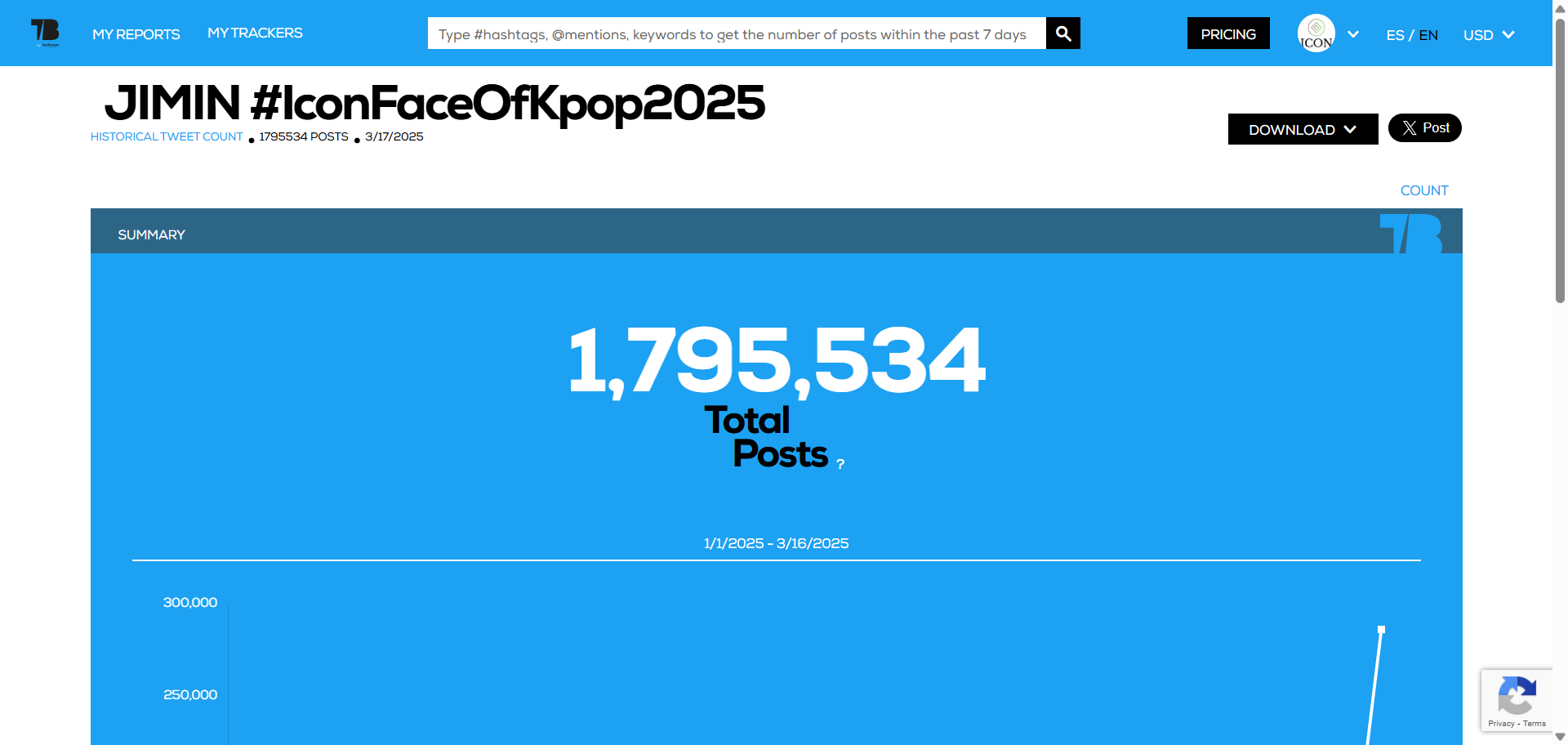
Task: Click the scrollbar down arrow
Action: tap(1560, 737)
